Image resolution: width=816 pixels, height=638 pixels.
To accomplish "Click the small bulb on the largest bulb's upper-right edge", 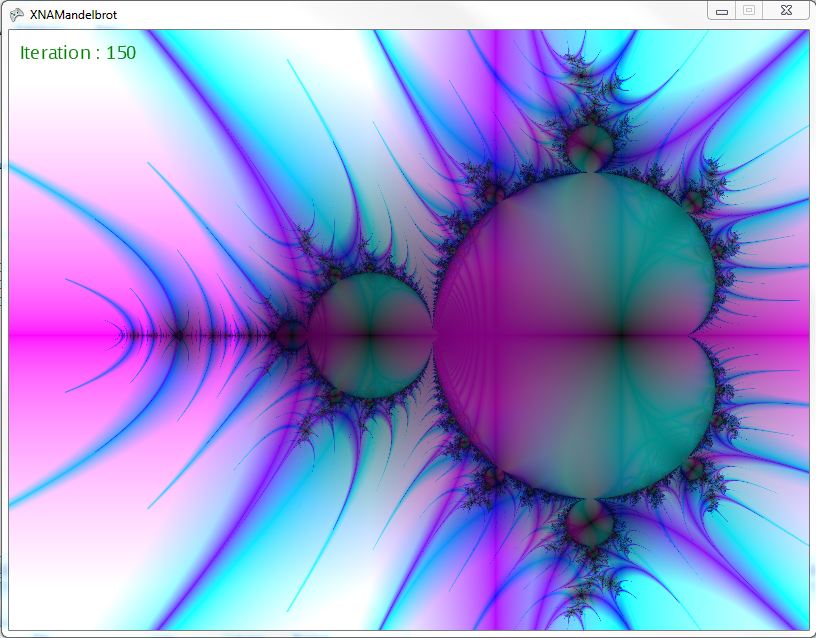I will (694, 201).
